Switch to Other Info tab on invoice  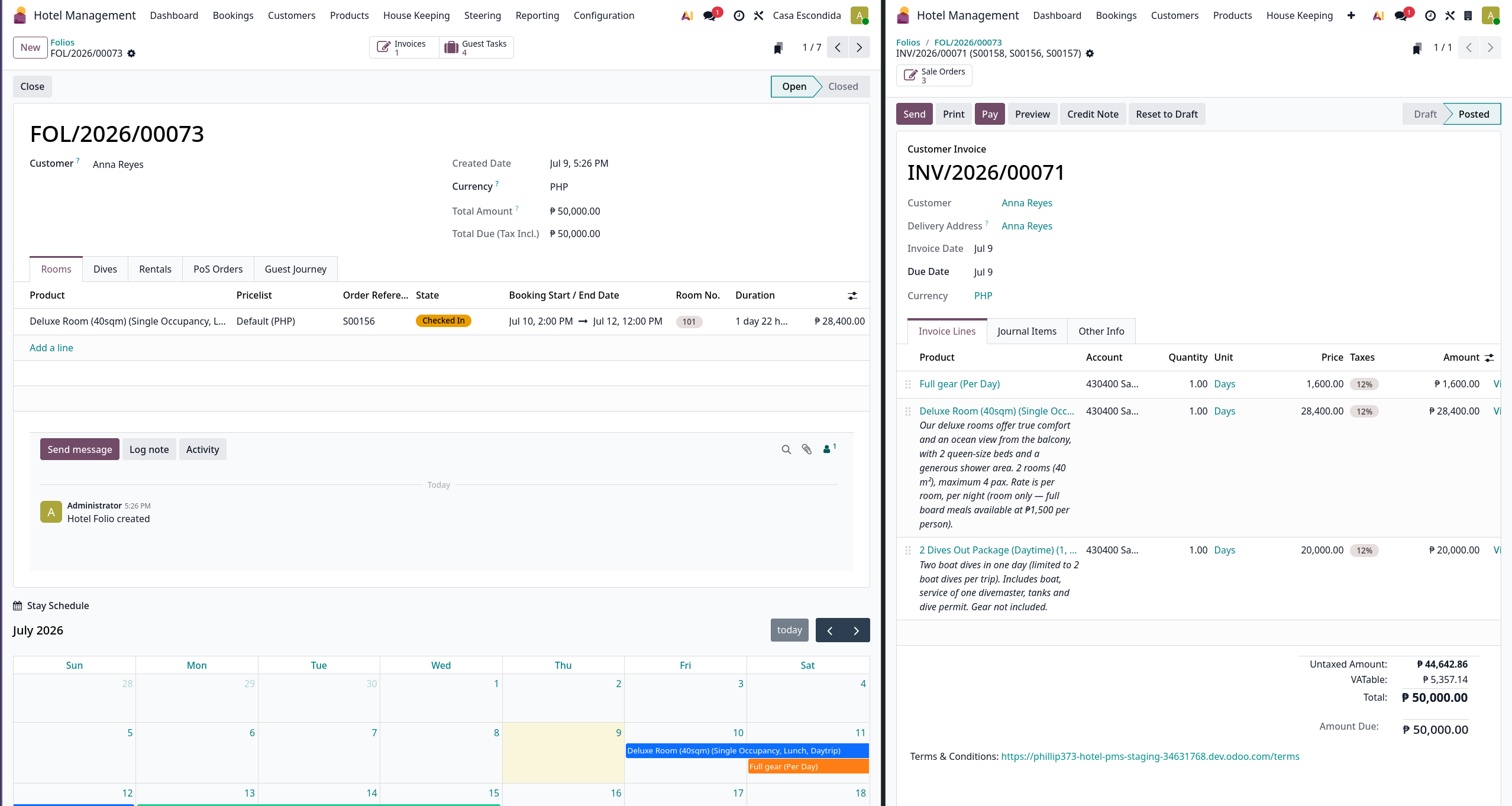point(1101,331)
